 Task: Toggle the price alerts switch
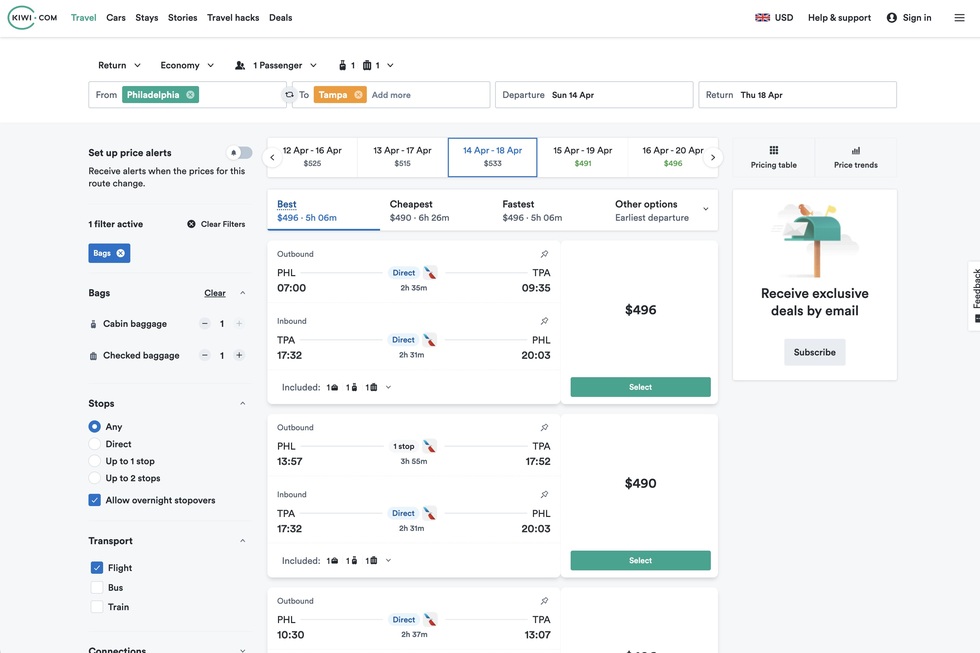(240, 153)
